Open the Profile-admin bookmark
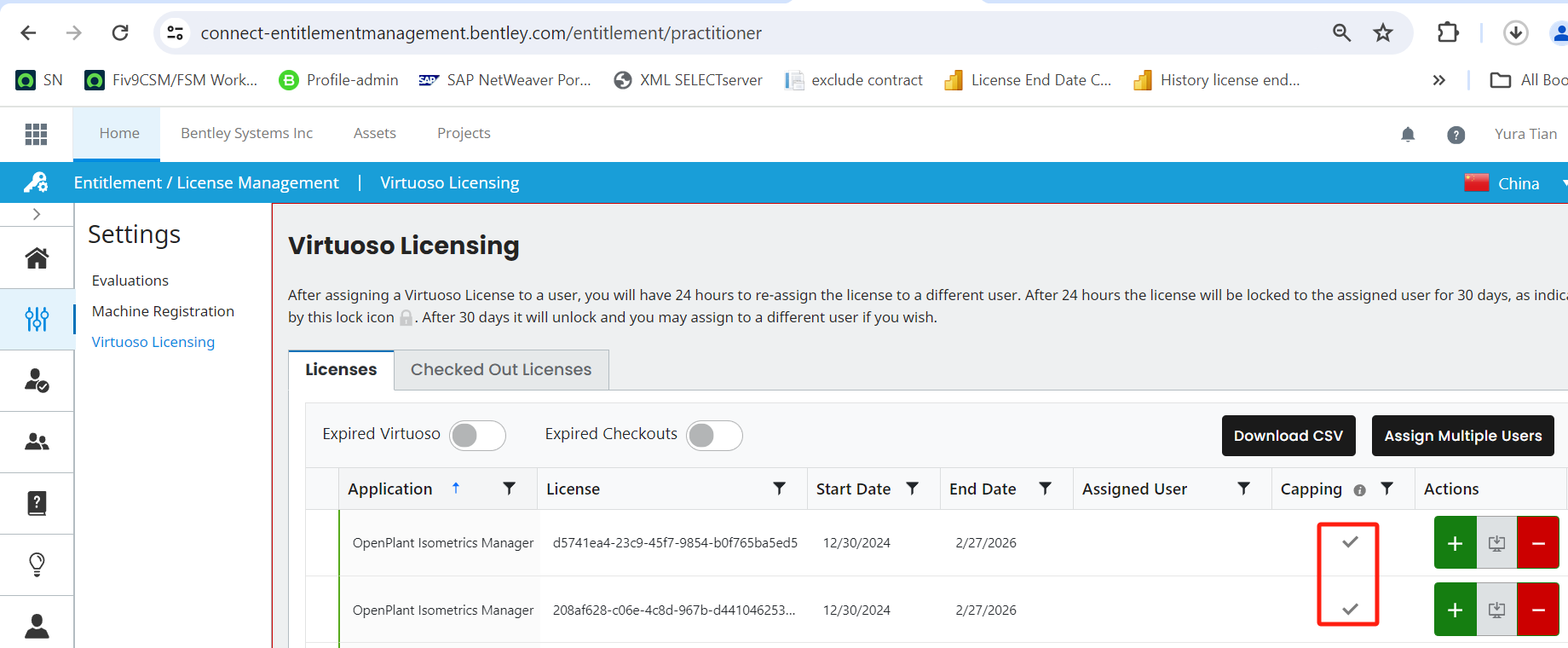Image resolution: width=1568 pixels, height=648 pixels. pyautogui.click(x=338, y=80)
